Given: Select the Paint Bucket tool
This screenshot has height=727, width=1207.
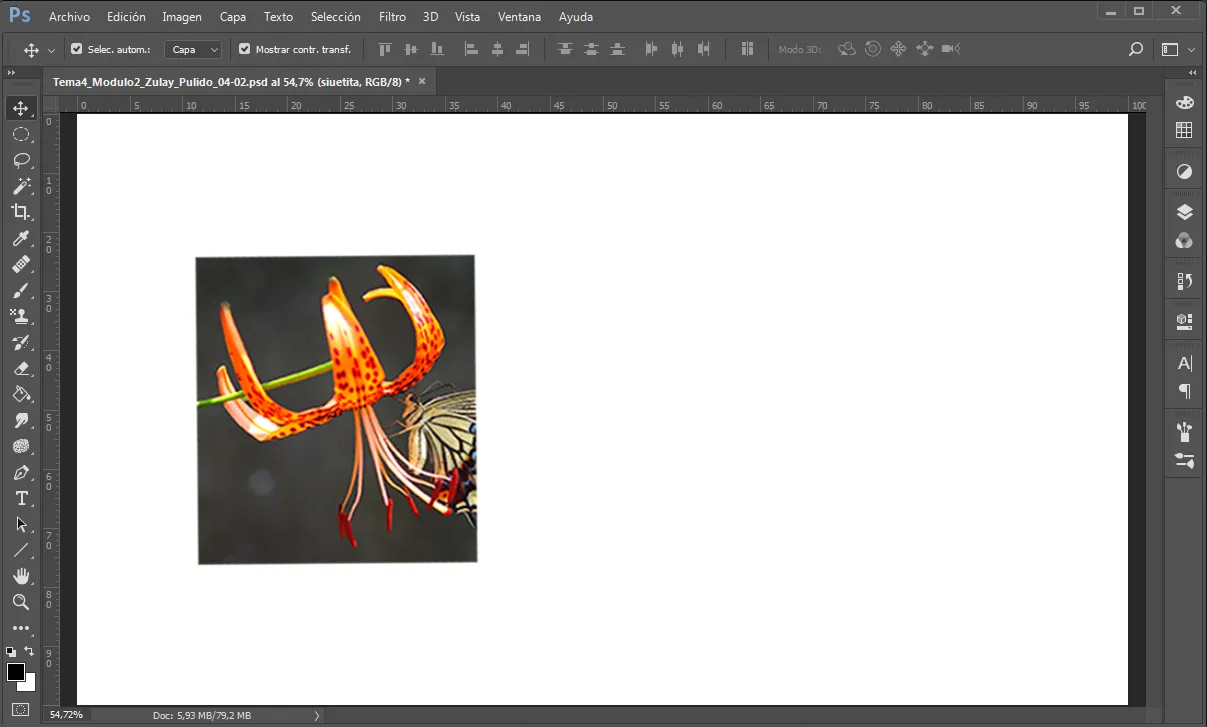Looking at the screenshot, I should click(20, 394).
